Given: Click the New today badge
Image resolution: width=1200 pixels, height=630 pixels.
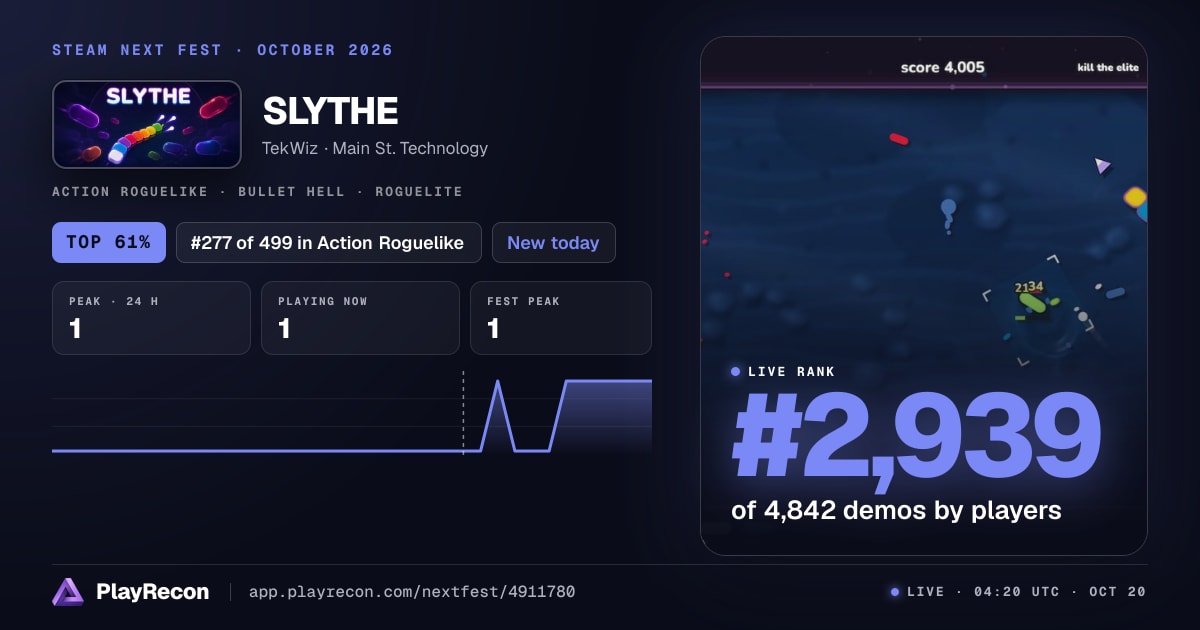Looking at the screenshot, I should point(553,242).
